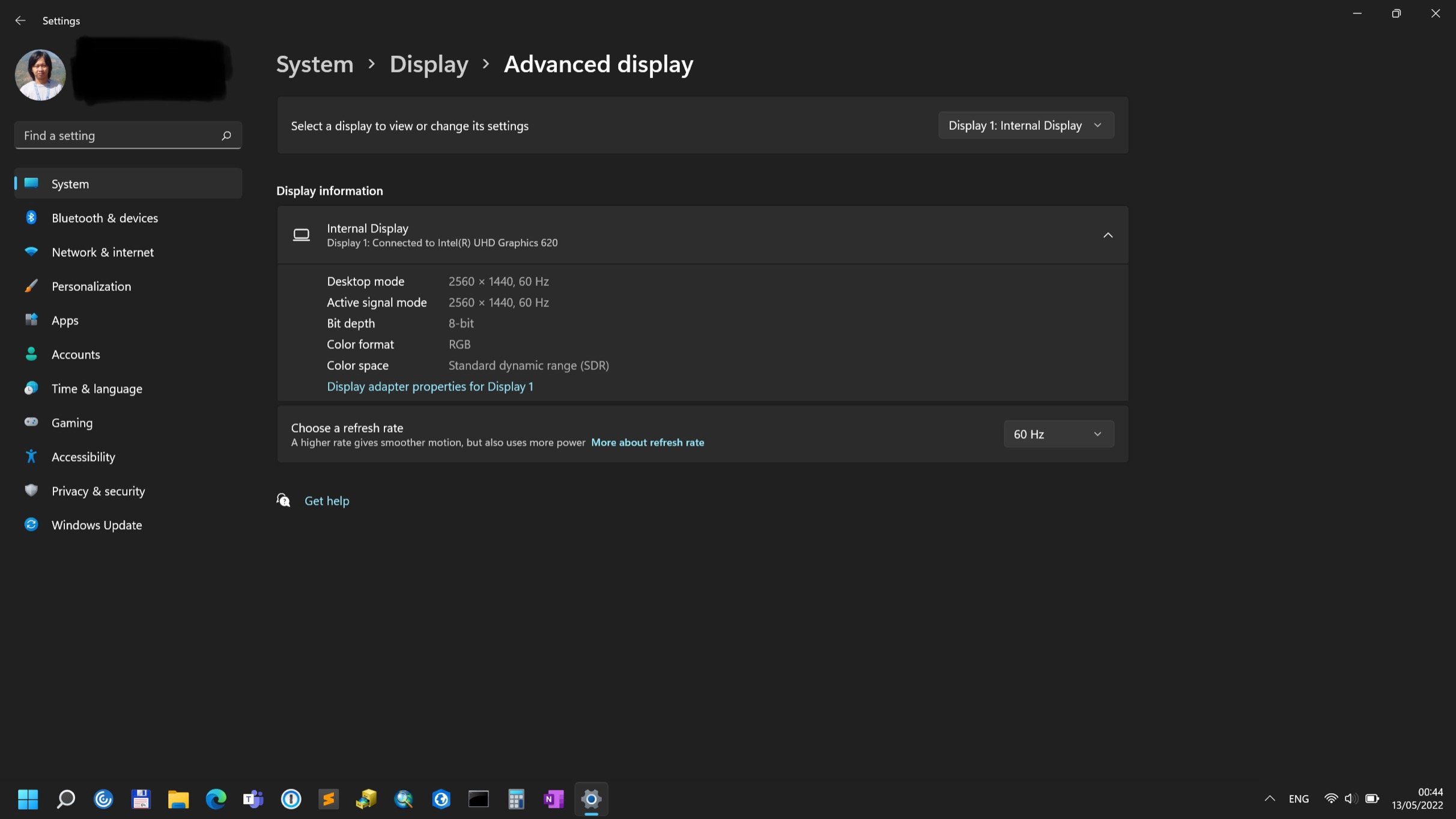
Task: Open Windows Update settings
Action: click(128, 525)
